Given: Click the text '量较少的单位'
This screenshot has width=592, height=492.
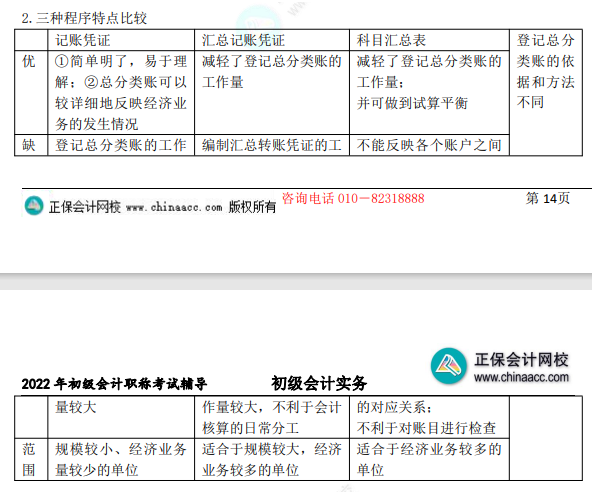Looking at the screenshot, I should click(97, 470).
